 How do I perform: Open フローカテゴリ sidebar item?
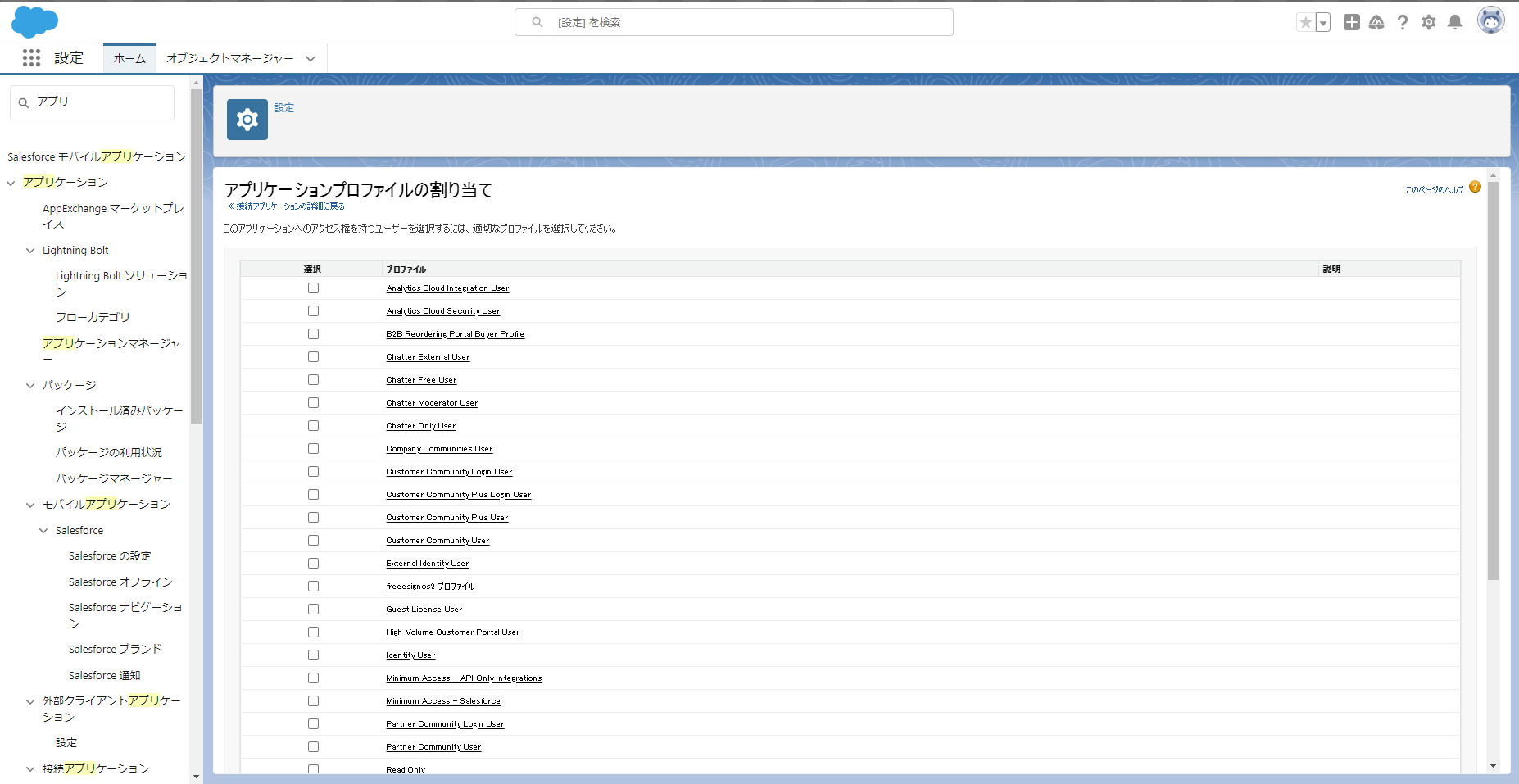click(93, 317)
